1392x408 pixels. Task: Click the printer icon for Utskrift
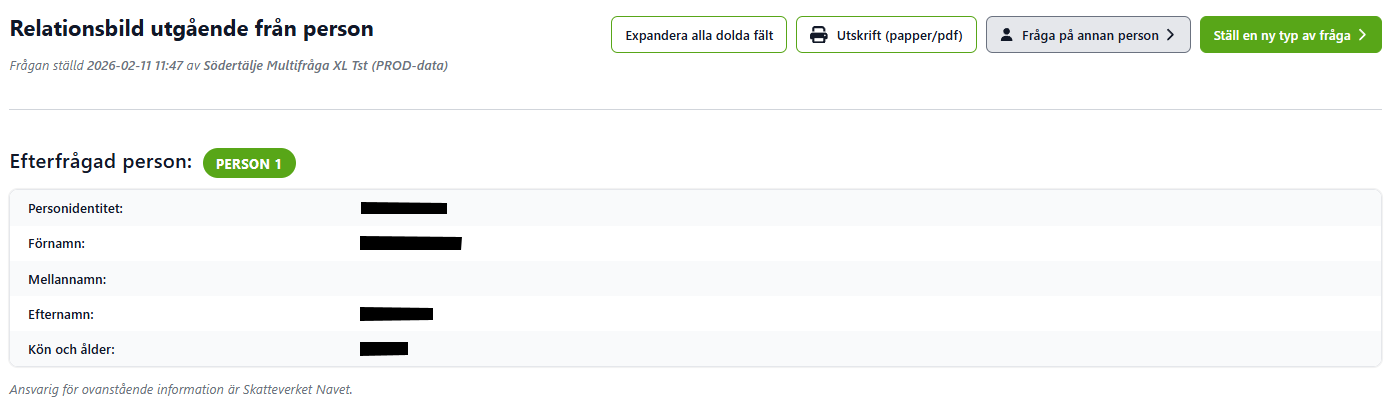click(x=818, y=35)
